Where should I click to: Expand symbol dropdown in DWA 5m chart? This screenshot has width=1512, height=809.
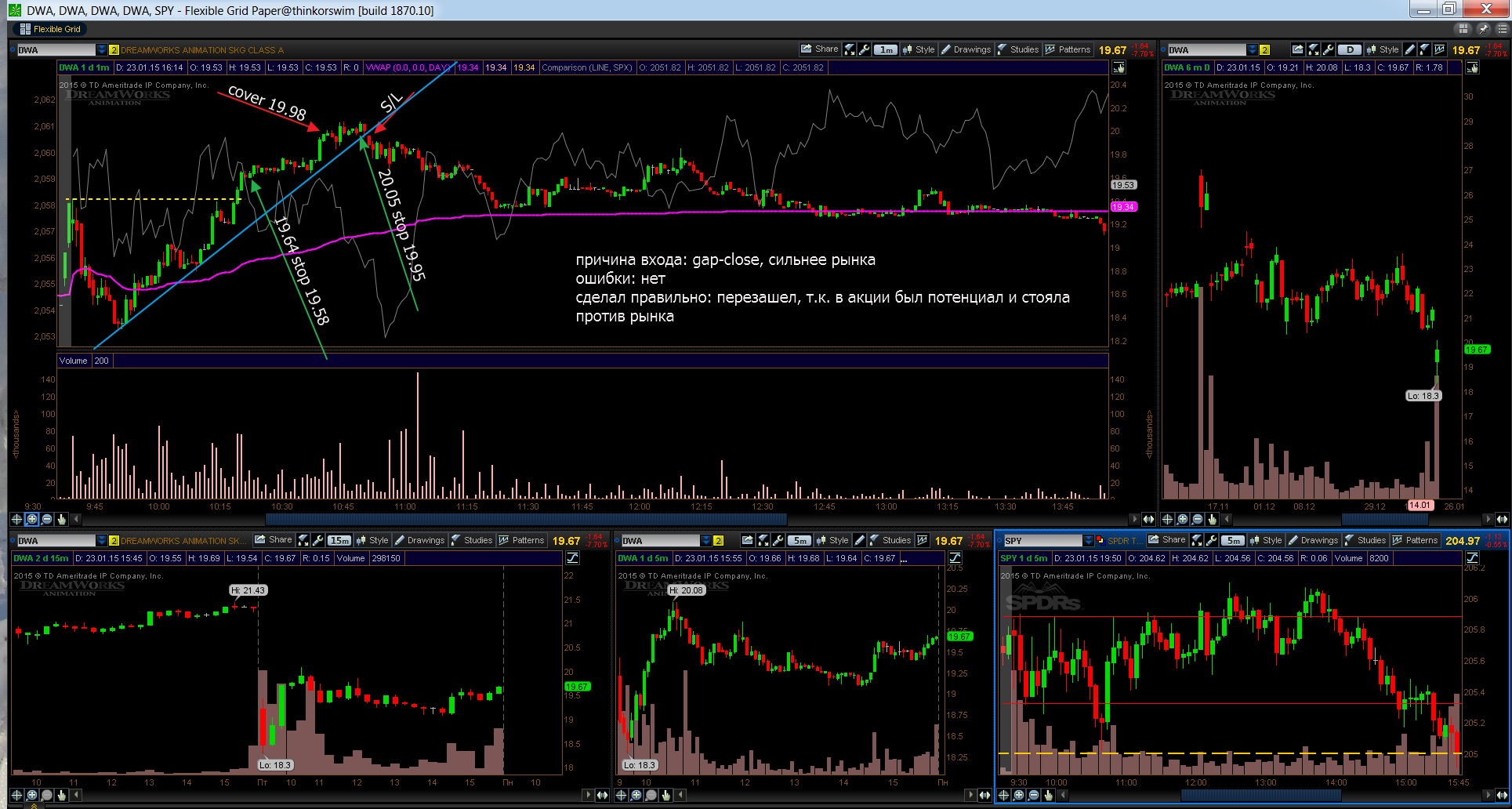705,540
